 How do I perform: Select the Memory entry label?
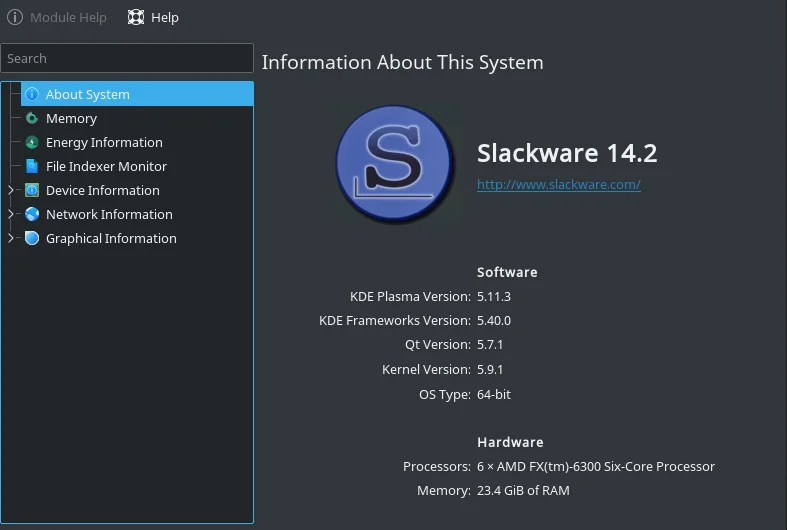(x=71, y=118)
